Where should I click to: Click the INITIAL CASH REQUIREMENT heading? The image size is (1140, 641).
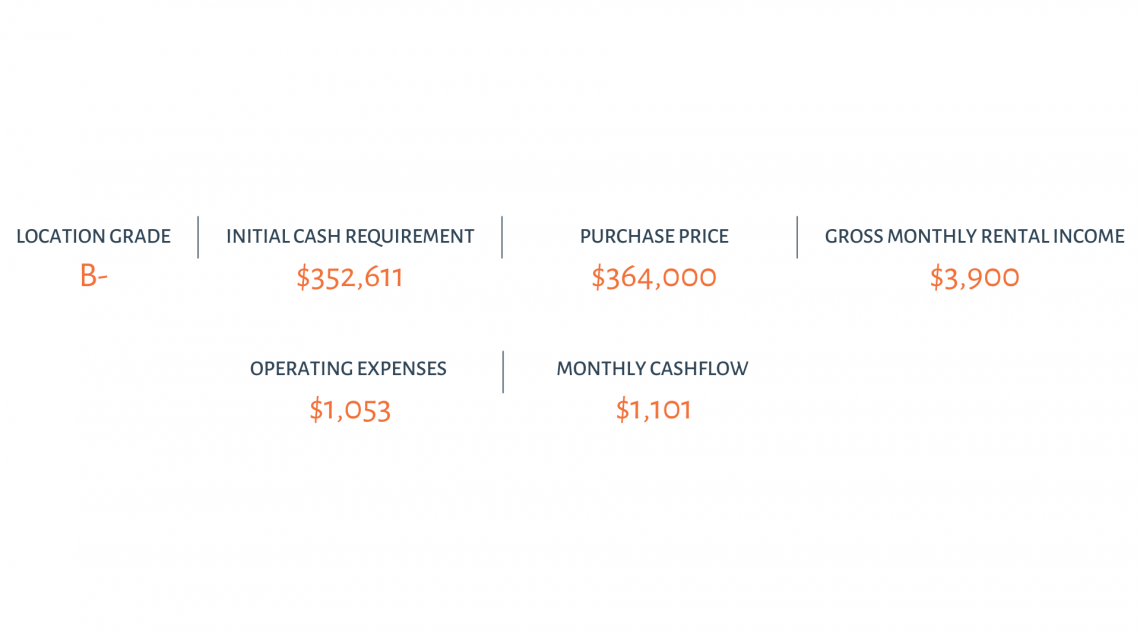[350, 236]
